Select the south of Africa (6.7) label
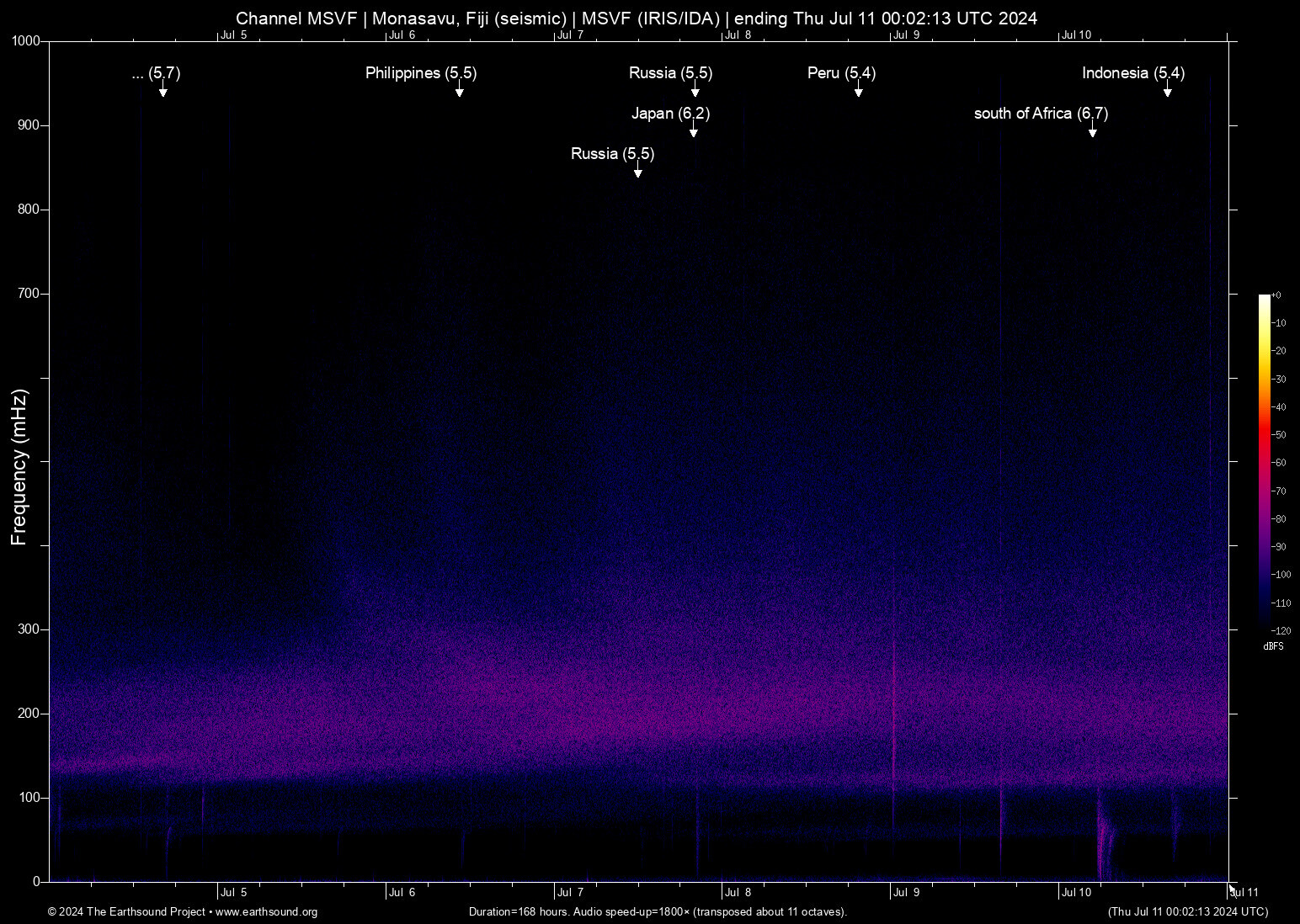This screenshot has width=1300, height=924. point(1041,114)
